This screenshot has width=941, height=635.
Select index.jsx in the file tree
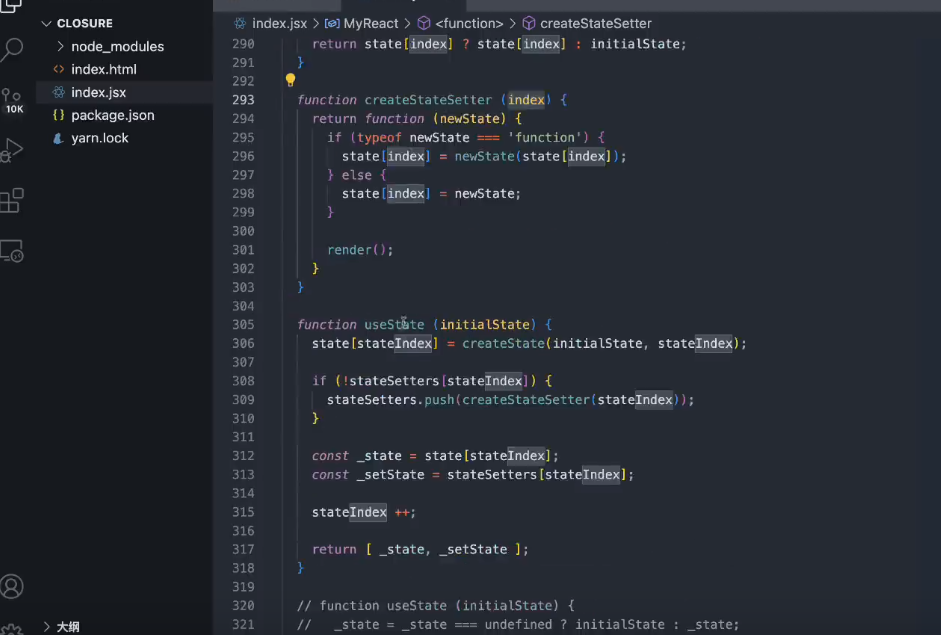[98, 92]
